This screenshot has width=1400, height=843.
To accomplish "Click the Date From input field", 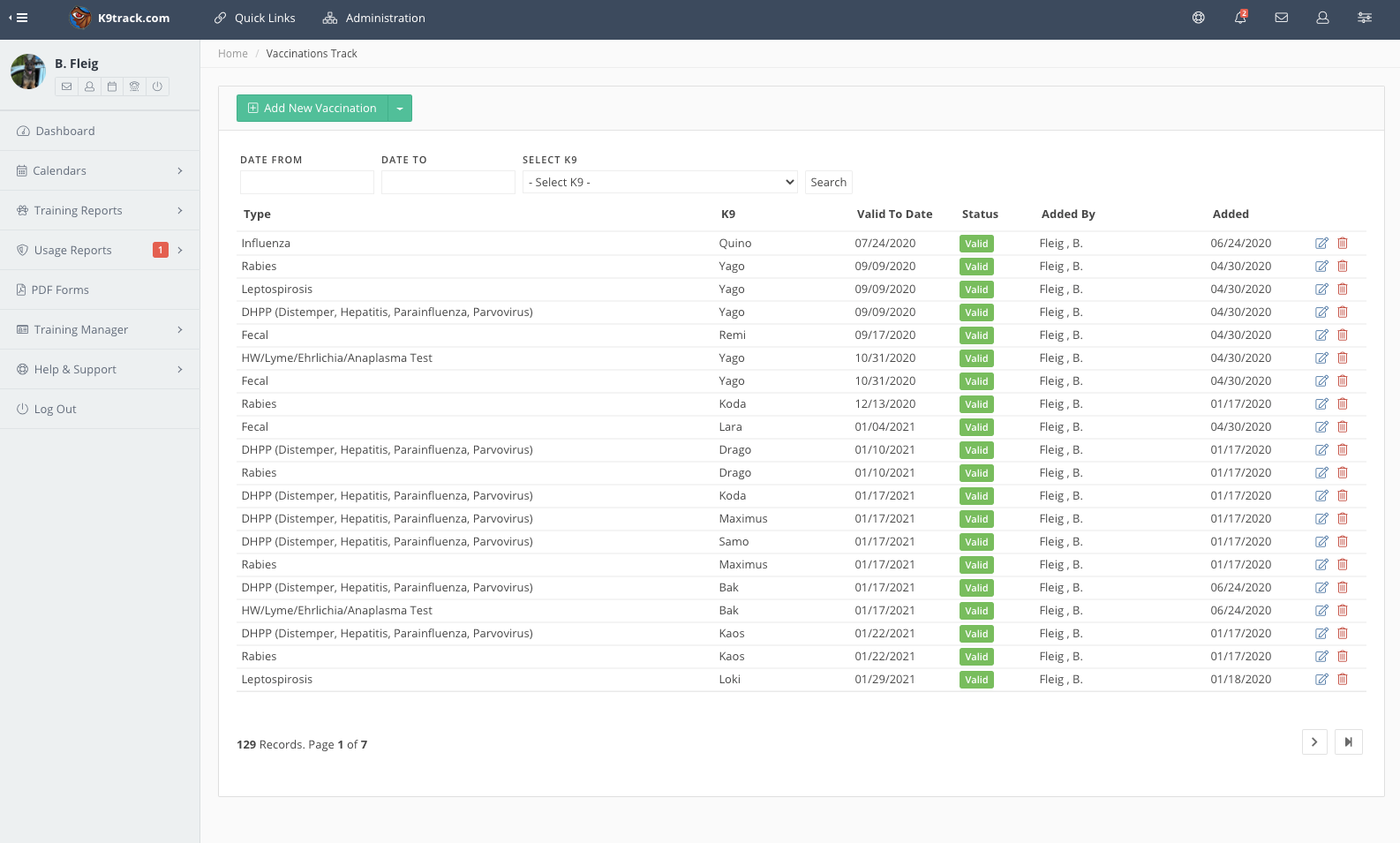I will [x=307, y=183].
